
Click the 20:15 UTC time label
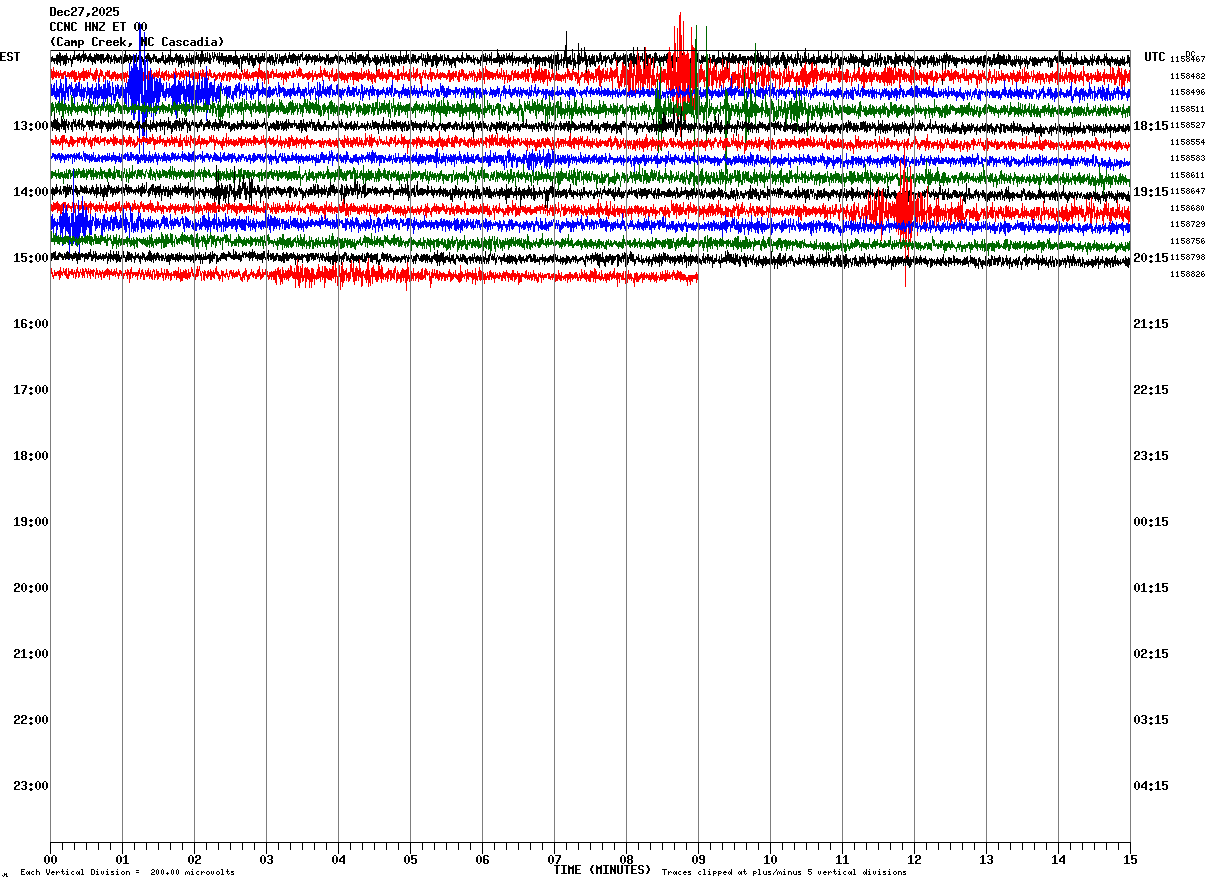[x=1151, y=258]
